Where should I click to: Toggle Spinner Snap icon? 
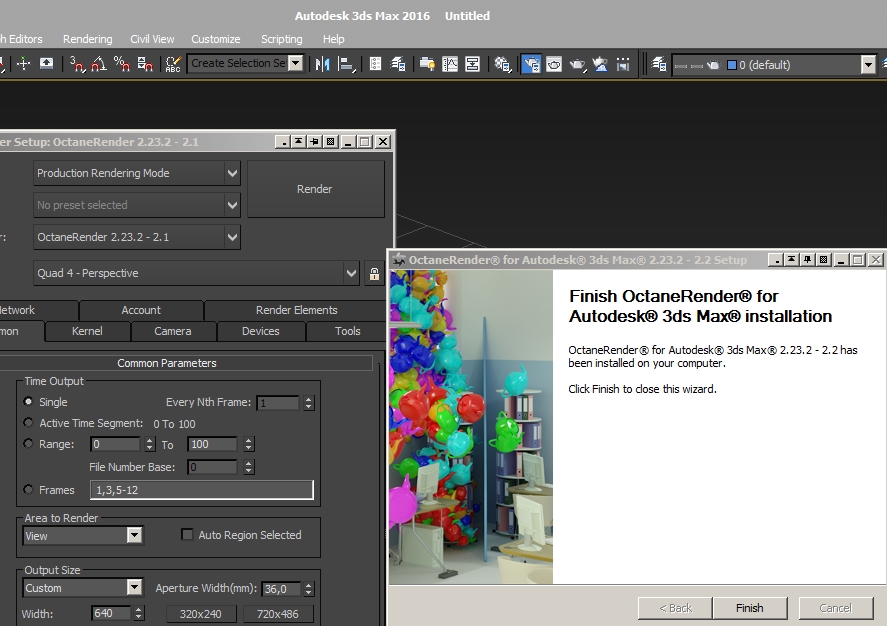pos(145,64)
